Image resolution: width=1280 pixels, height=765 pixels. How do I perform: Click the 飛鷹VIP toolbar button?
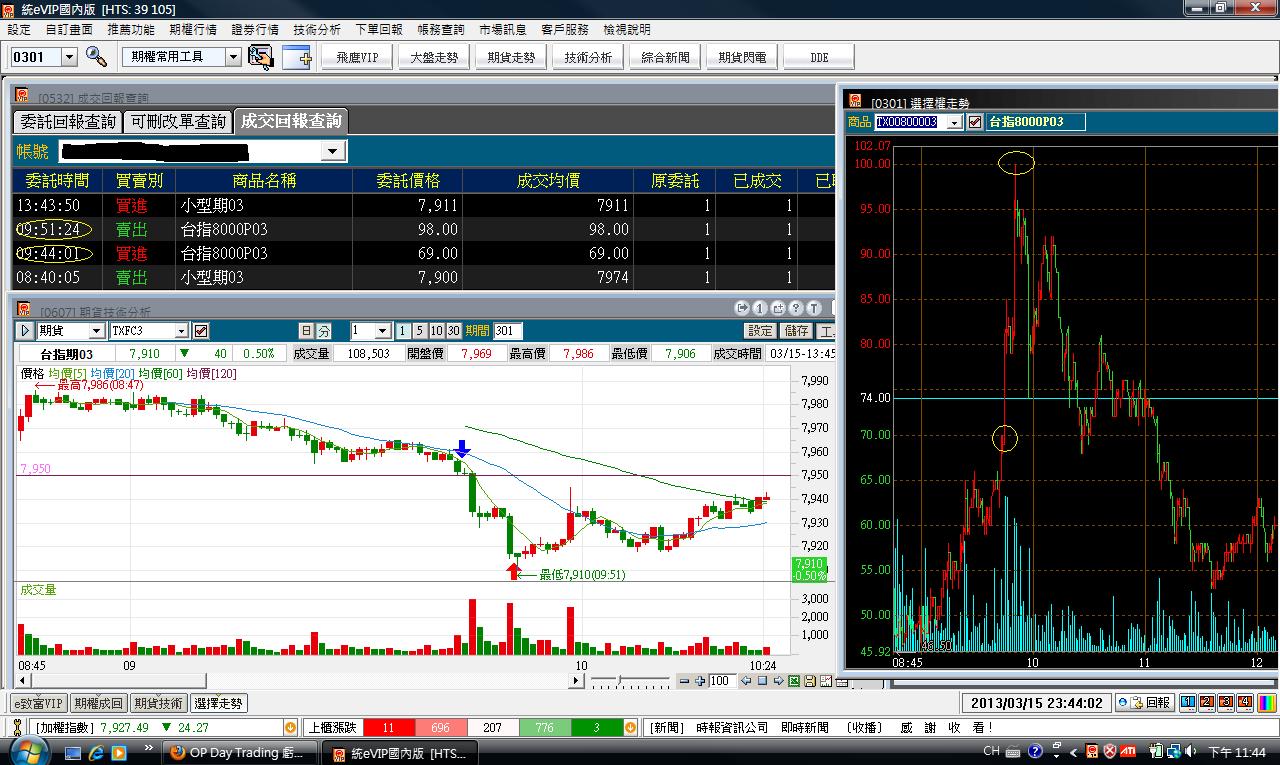point(357,57)
